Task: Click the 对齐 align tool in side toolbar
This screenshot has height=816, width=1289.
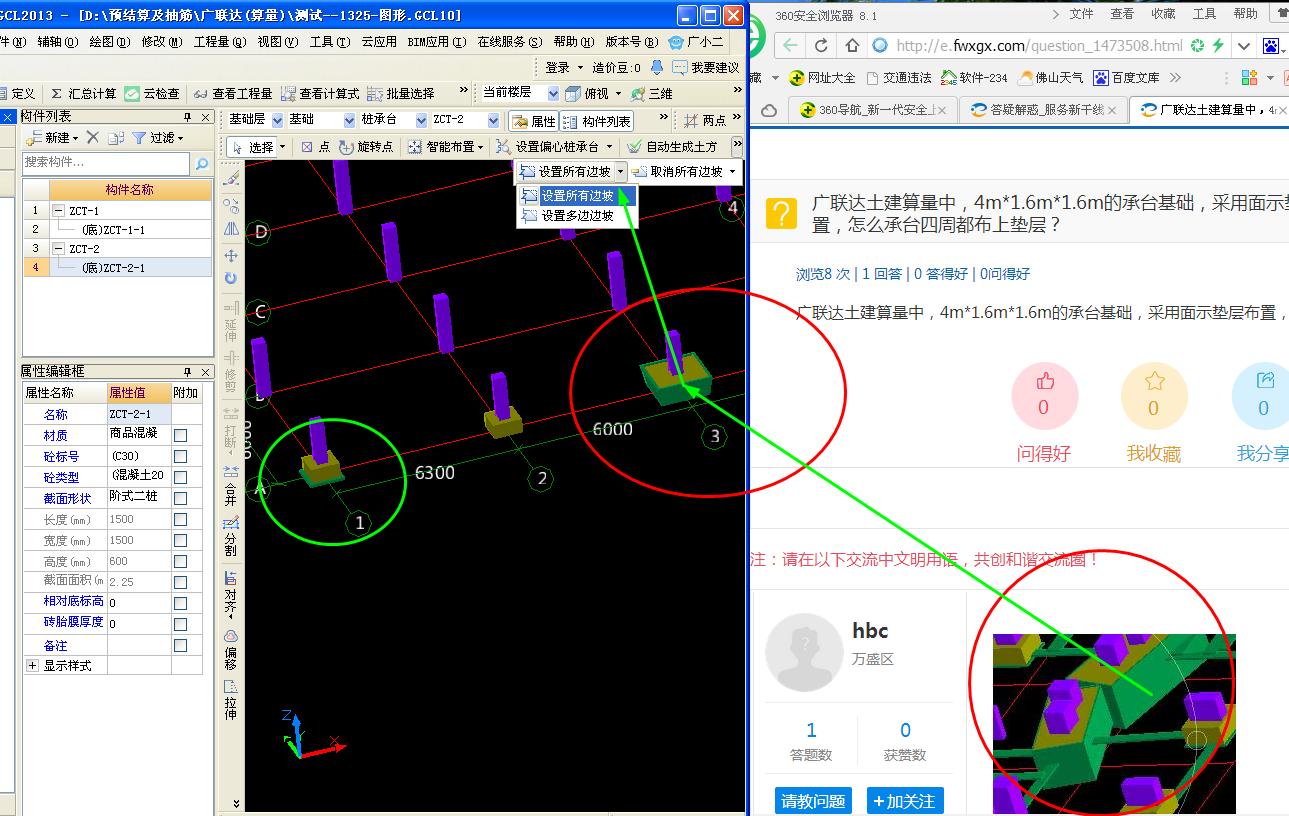Action: click(231, 594)
